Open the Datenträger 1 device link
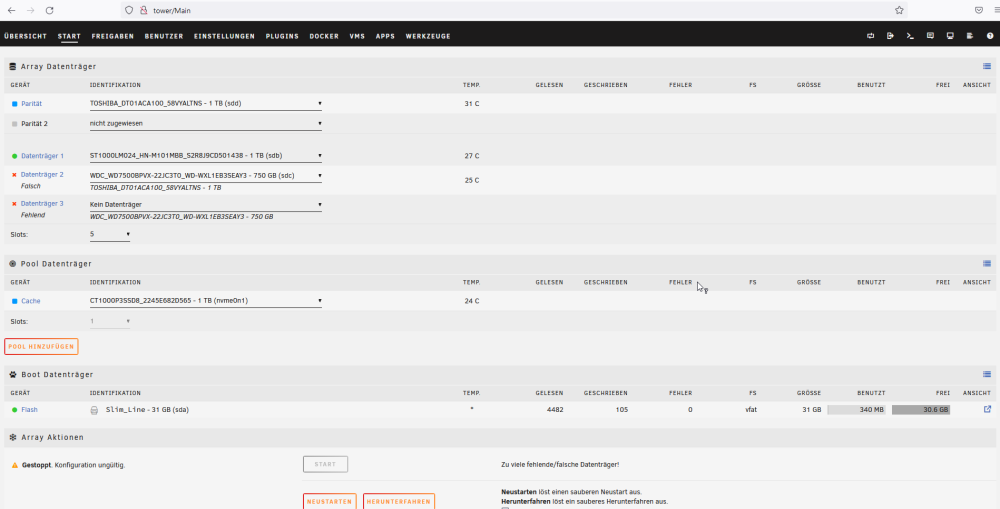The image size is (1000, 509). click(42, 156)
